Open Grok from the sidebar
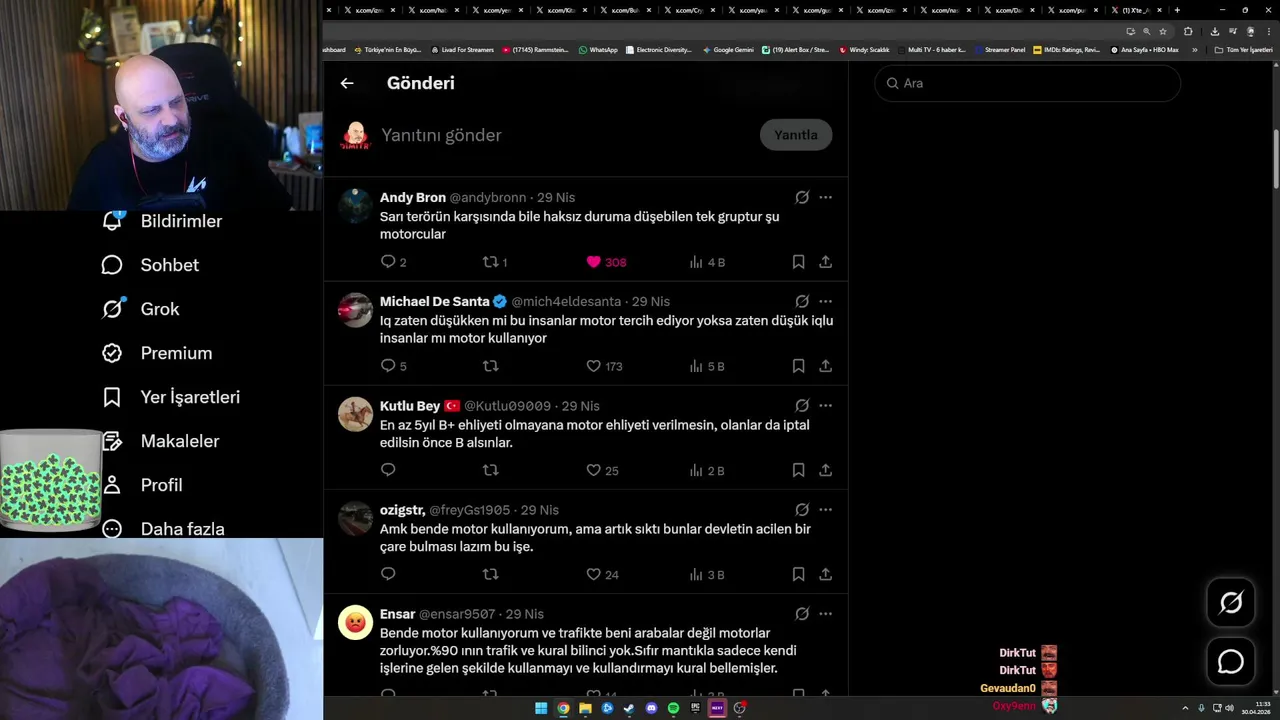The width and height of the screenshot is (1280, 720). [140, 309]
